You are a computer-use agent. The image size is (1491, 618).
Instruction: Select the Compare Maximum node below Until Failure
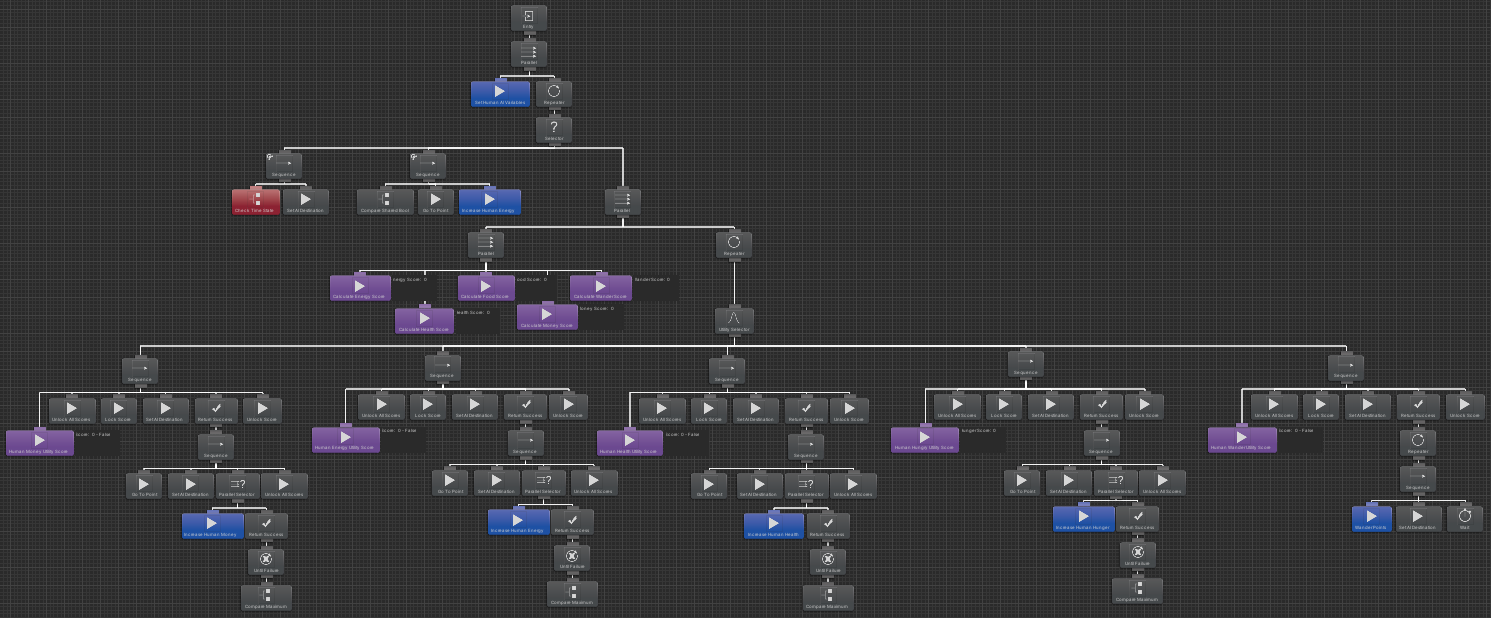[267, 597]
